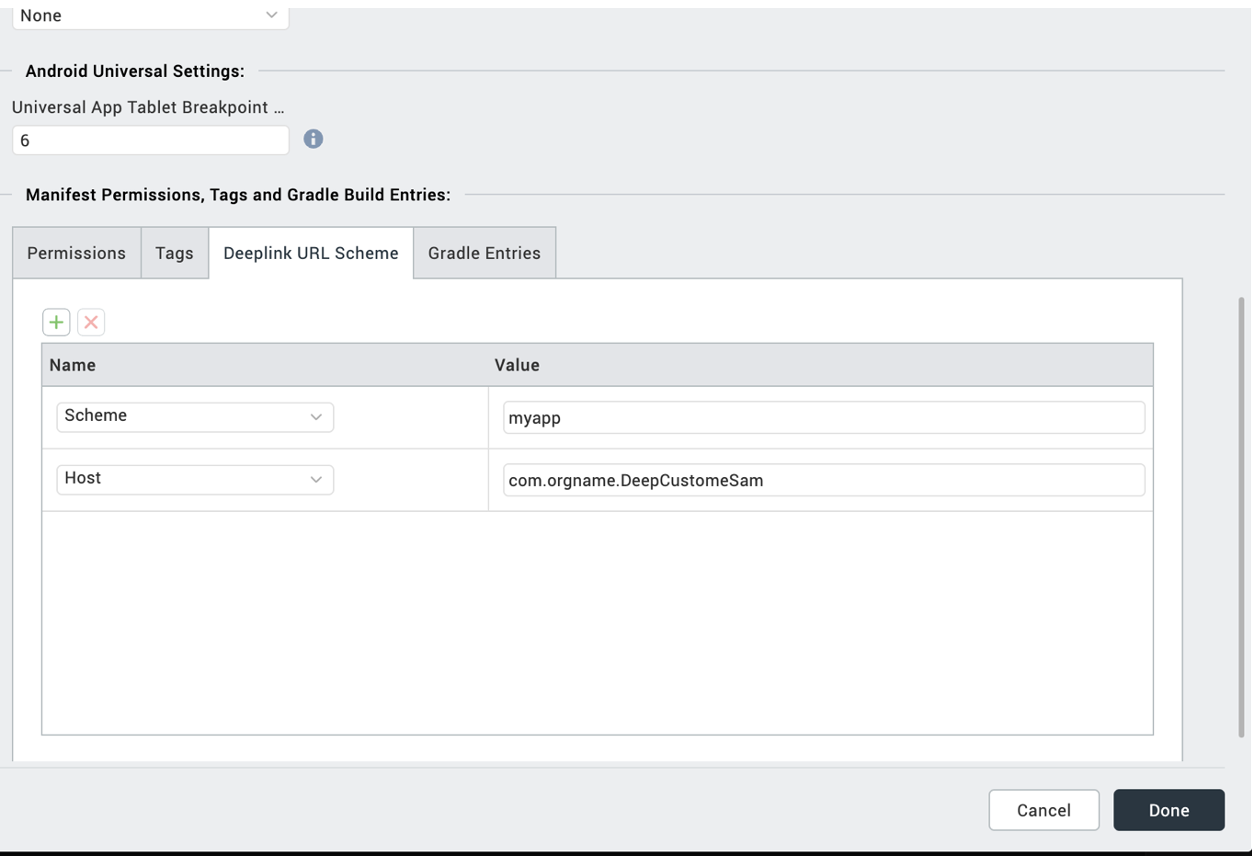Open the Tags tab
Viewport: 1252px width, 866px height.
pyautogui.click(x=174, y=253)
